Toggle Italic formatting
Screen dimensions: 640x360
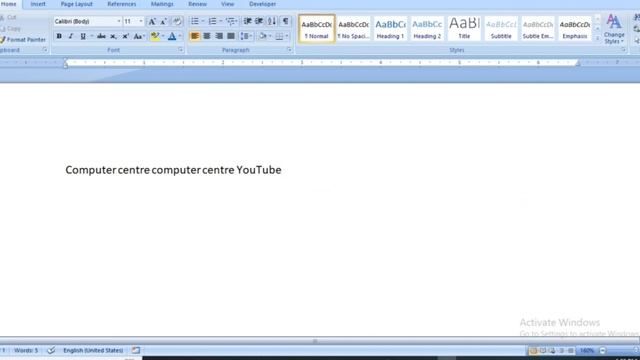[x=71, y=36]
